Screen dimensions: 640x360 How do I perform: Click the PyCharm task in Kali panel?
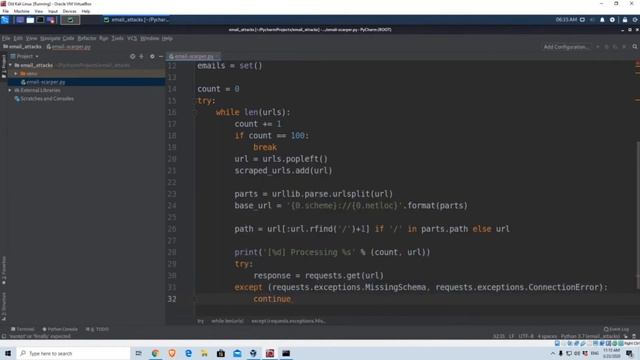coord(136,20)
